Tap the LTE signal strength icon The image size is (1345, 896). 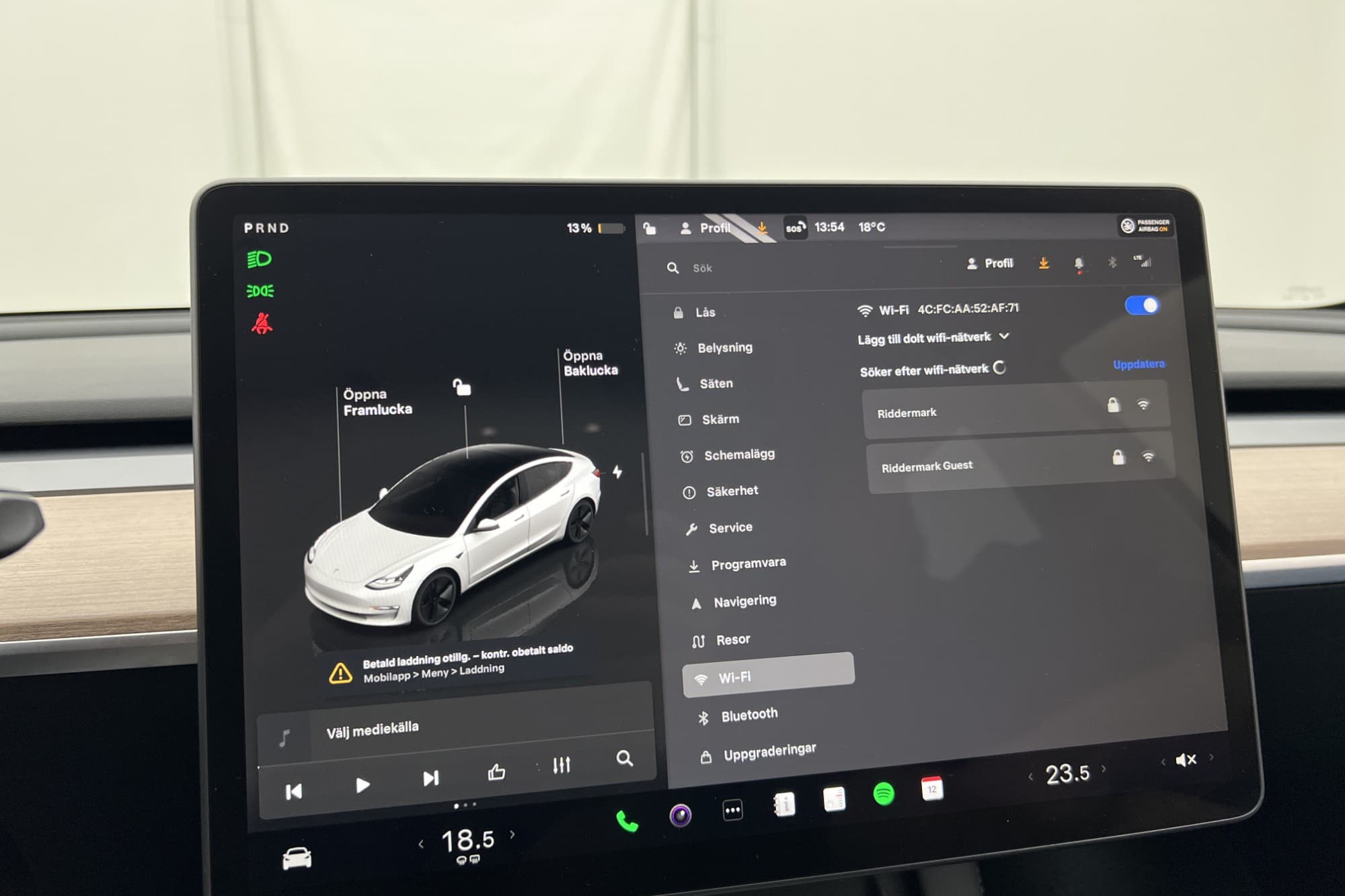click(1142, 261)
